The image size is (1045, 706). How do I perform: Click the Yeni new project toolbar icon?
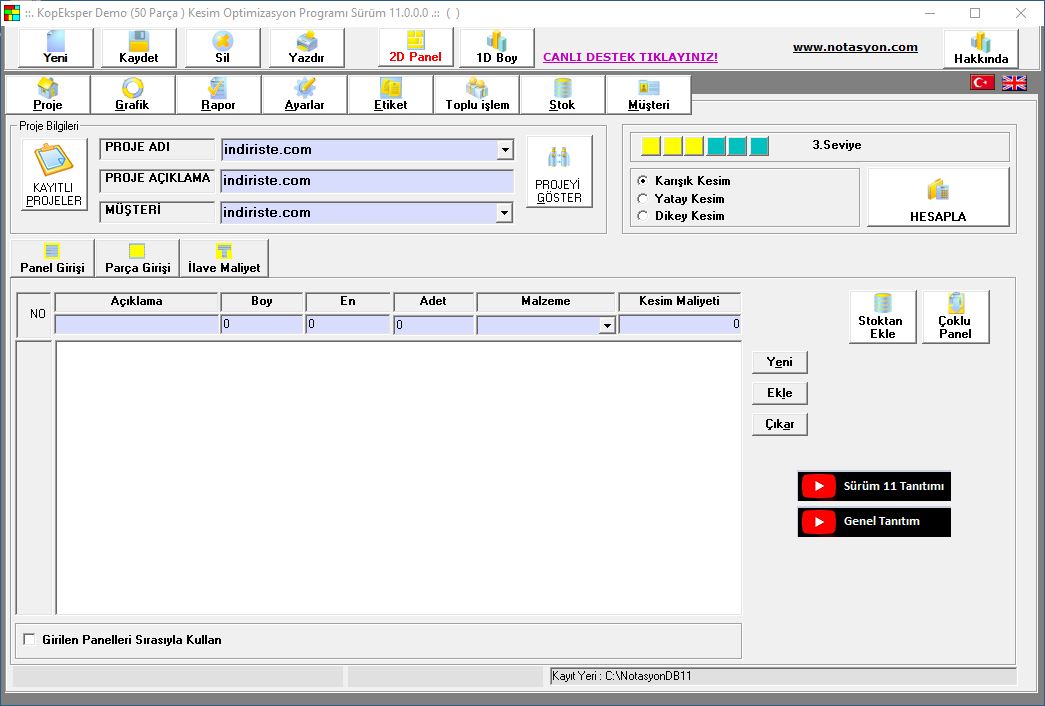[x=55, y=47]
